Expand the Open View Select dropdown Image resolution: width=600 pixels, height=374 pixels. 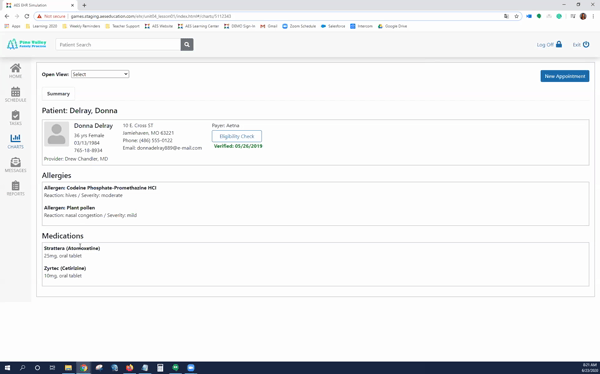click(x=100, y=74)
